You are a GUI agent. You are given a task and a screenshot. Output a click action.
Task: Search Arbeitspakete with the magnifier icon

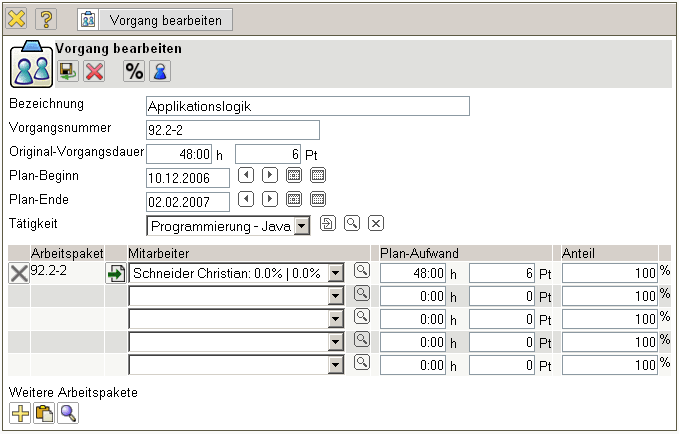[68, 412]
